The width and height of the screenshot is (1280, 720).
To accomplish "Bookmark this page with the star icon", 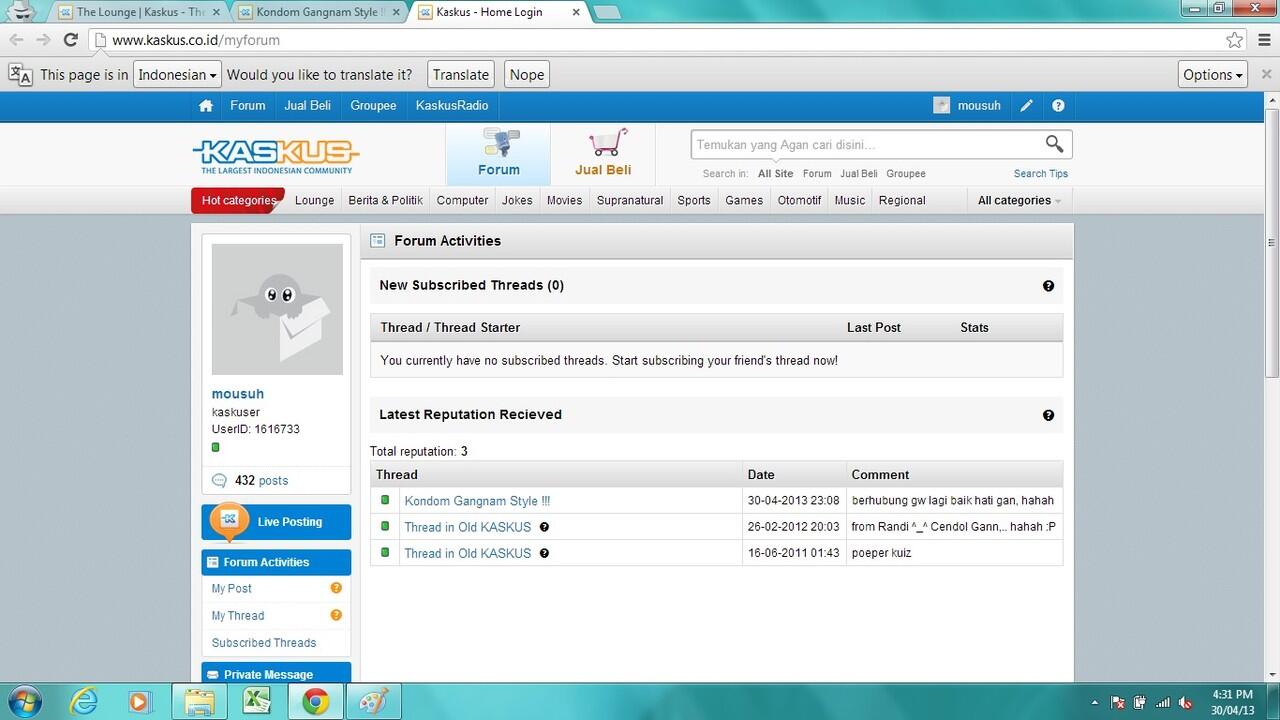I will [x=1235, y=40].
